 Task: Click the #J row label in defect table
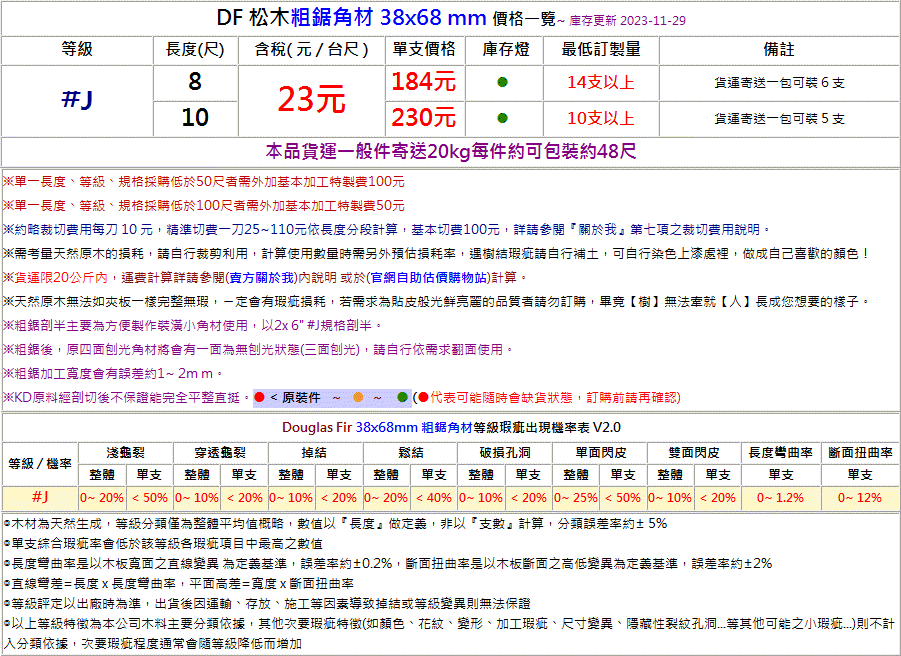(x=40, y=497)
